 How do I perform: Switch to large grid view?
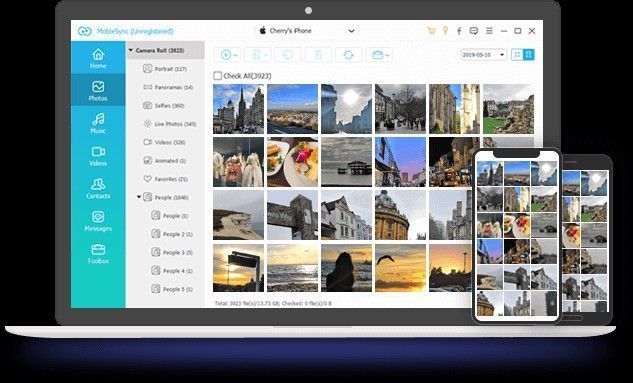pos(529,54)
